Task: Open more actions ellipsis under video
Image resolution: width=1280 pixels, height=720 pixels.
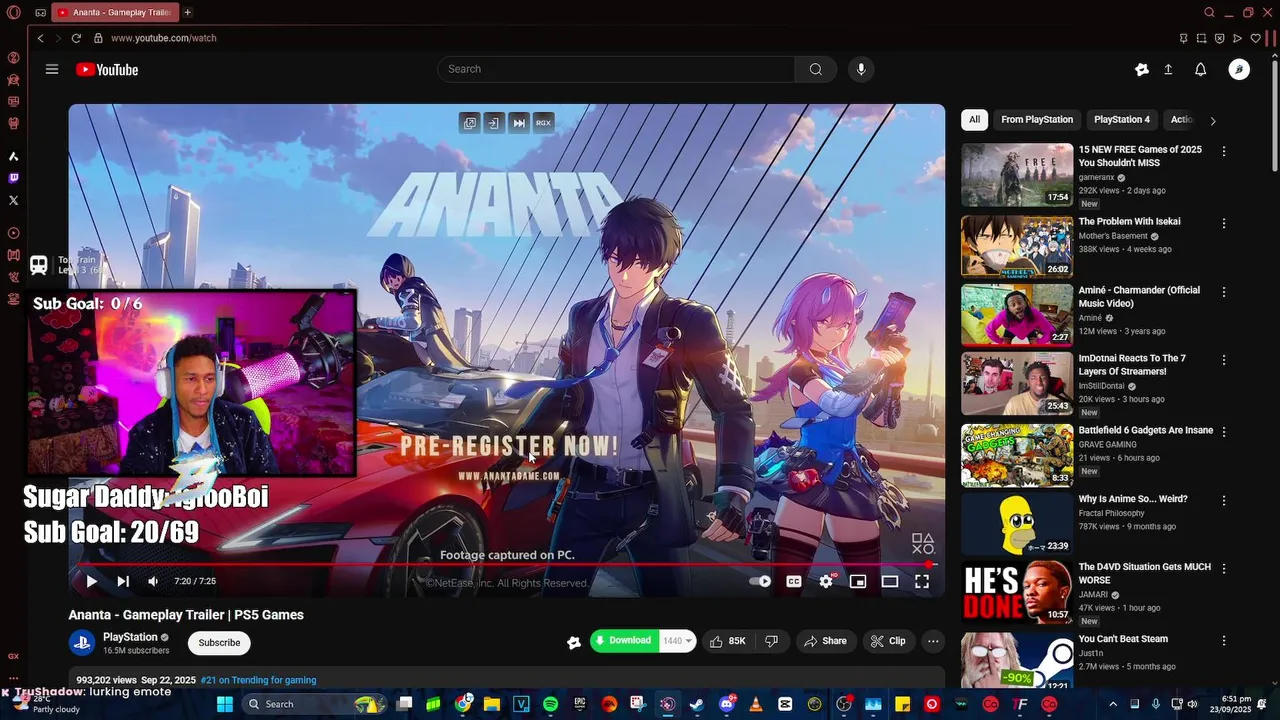Action: point(933,641)
